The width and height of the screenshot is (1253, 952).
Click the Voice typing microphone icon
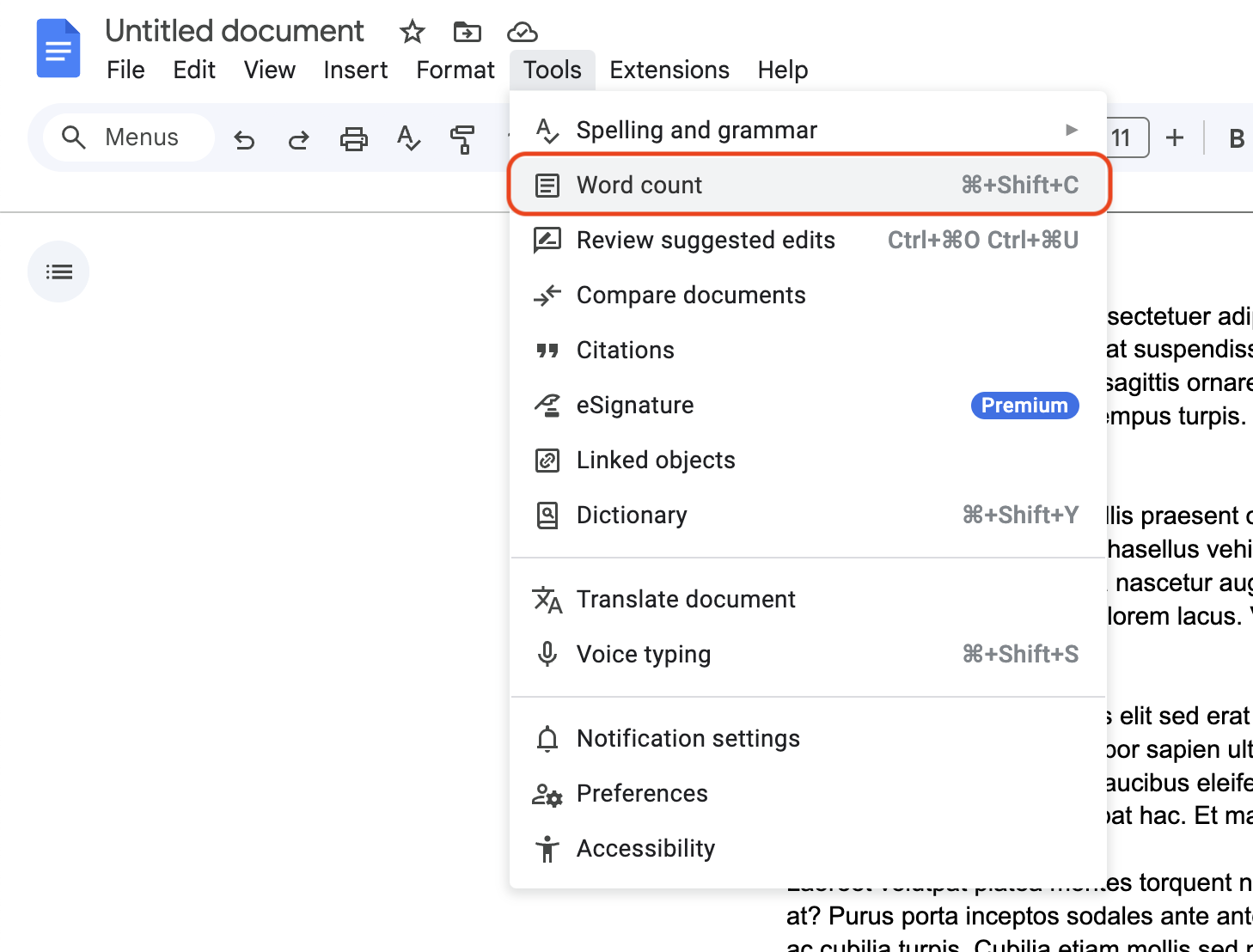tap(547, 655)
